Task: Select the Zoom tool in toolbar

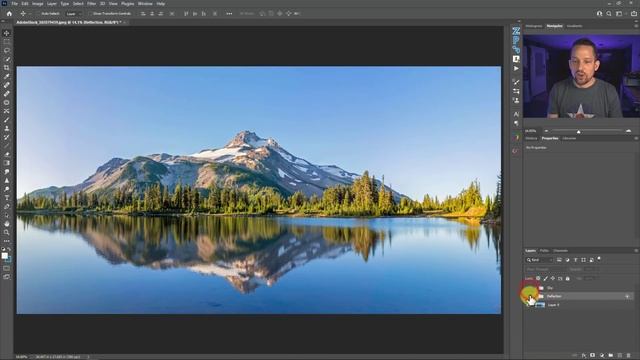Action: pos(7,232)
